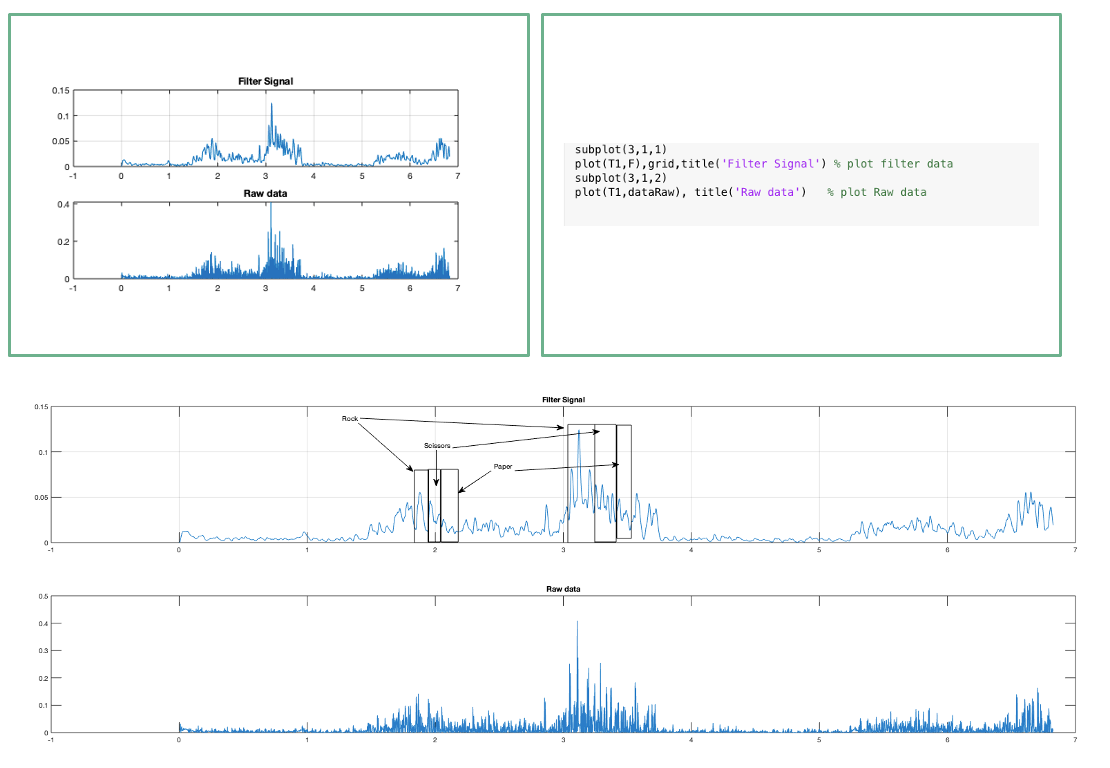Screen dimensions: 1110x768
Task: Click the green comment '% plot filter data'
Action: click(x=893, y=163)
